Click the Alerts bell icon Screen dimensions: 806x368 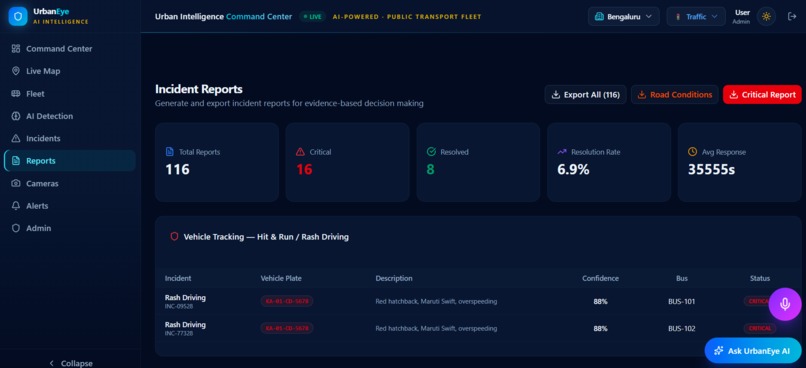[15, 206]
